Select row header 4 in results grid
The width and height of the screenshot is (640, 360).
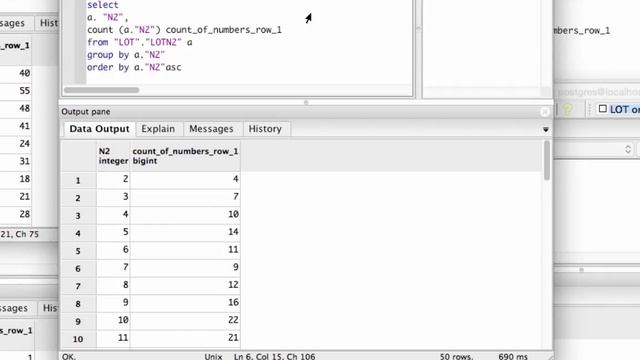coord(78,233)
